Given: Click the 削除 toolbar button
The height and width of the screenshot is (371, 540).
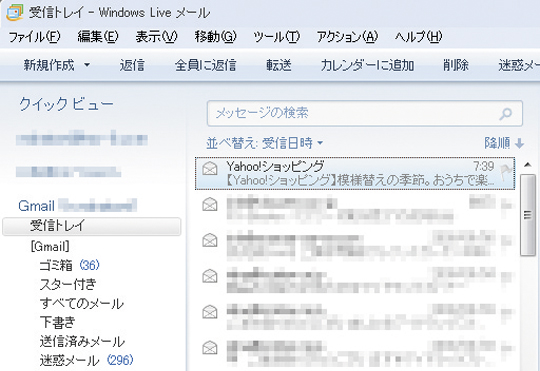Looking at the screenshot, I should tap(456, 65).
